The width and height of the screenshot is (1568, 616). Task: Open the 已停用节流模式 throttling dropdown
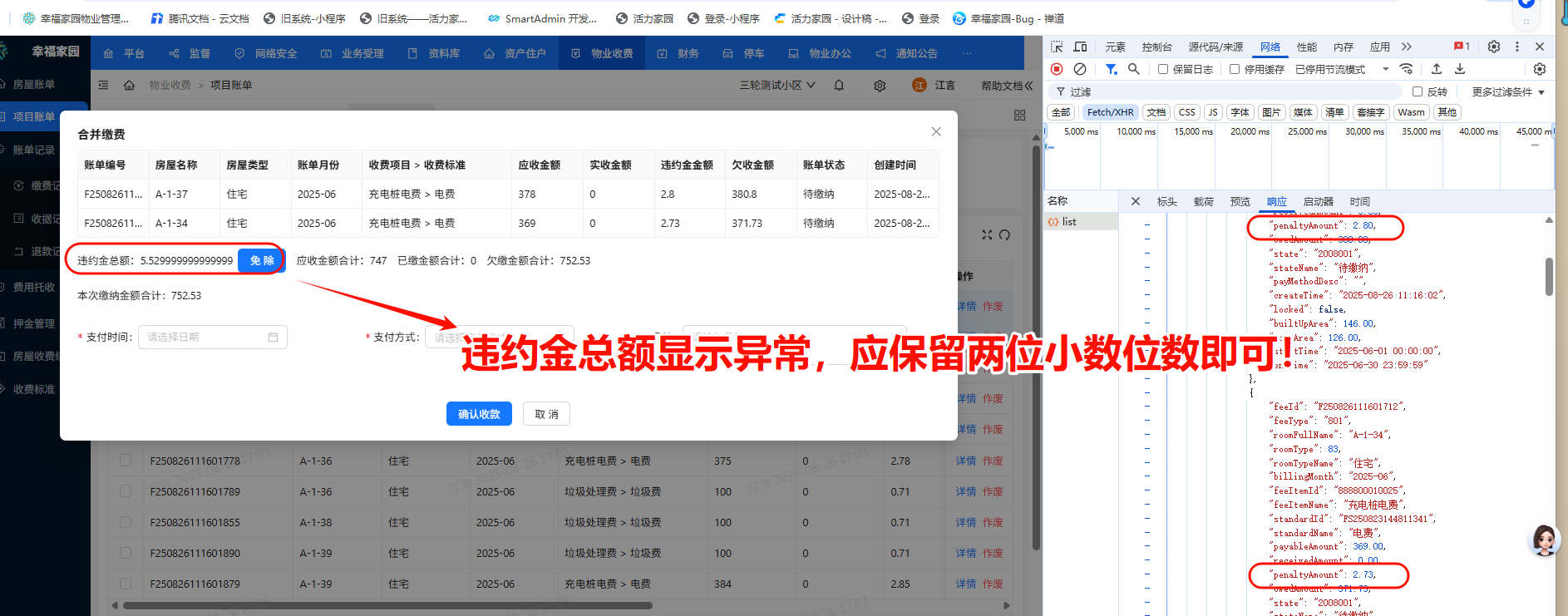(x=1341, y=69)
